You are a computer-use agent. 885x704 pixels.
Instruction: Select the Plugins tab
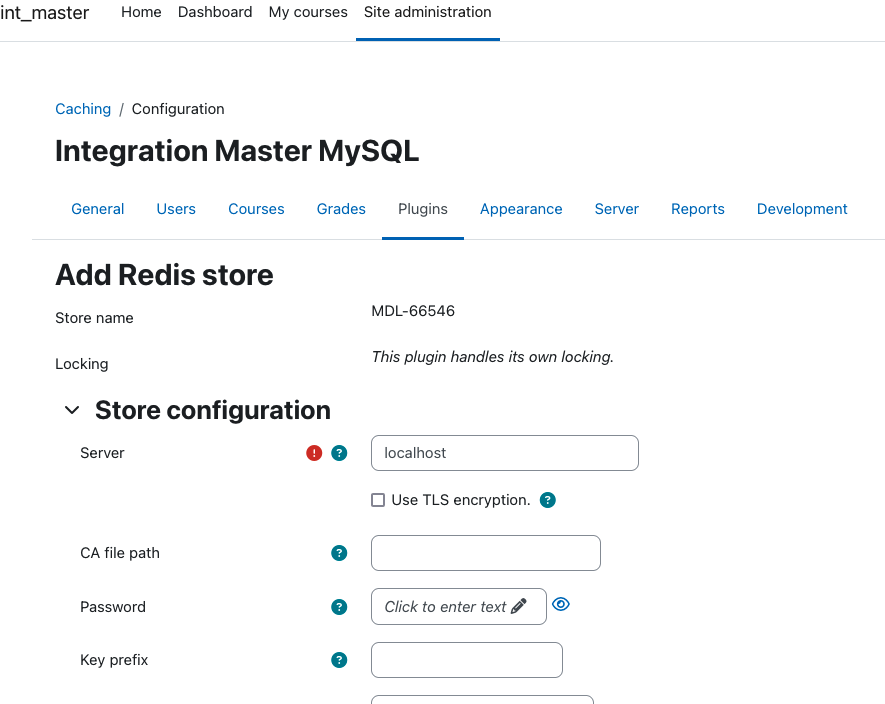pos(423,209)
